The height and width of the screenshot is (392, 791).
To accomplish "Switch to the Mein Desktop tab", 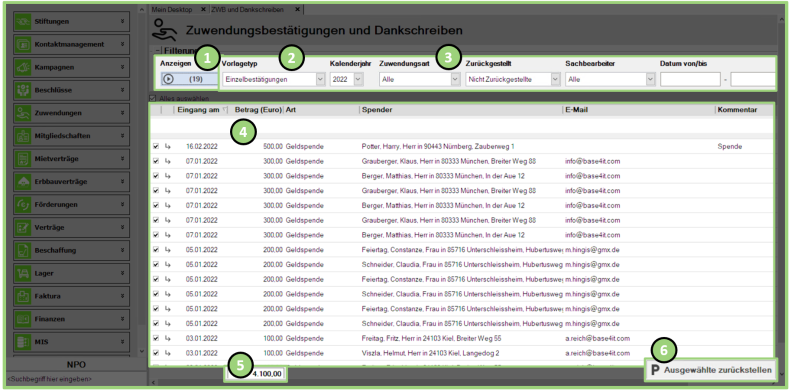I will (172, 10).
